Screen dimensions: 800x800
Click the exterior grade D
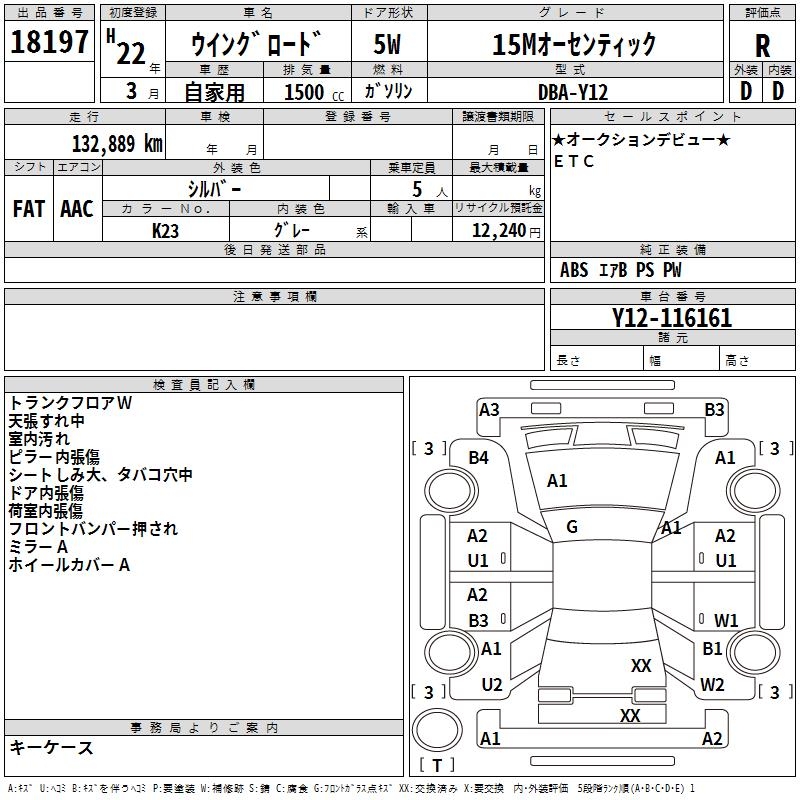(746, 91)
